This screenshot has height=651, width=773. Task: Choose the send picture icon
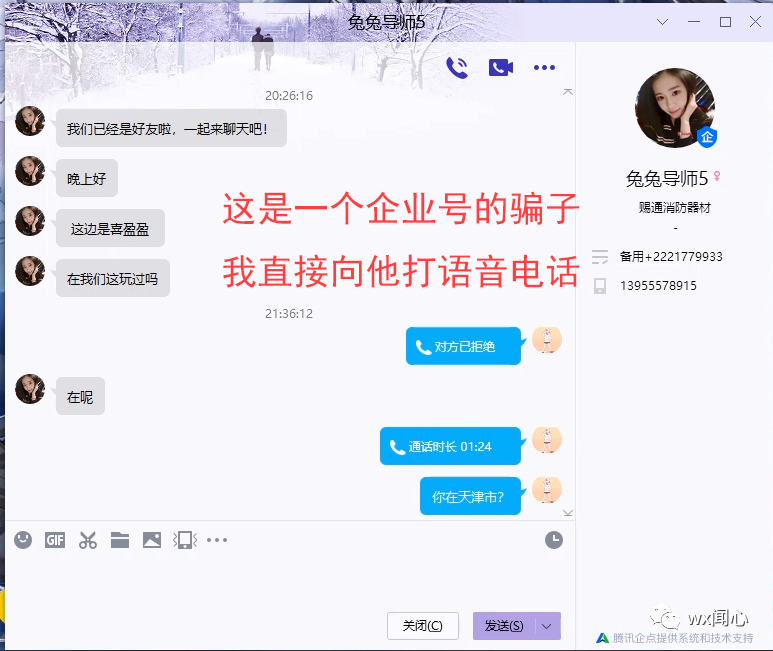tap(152, 540)
